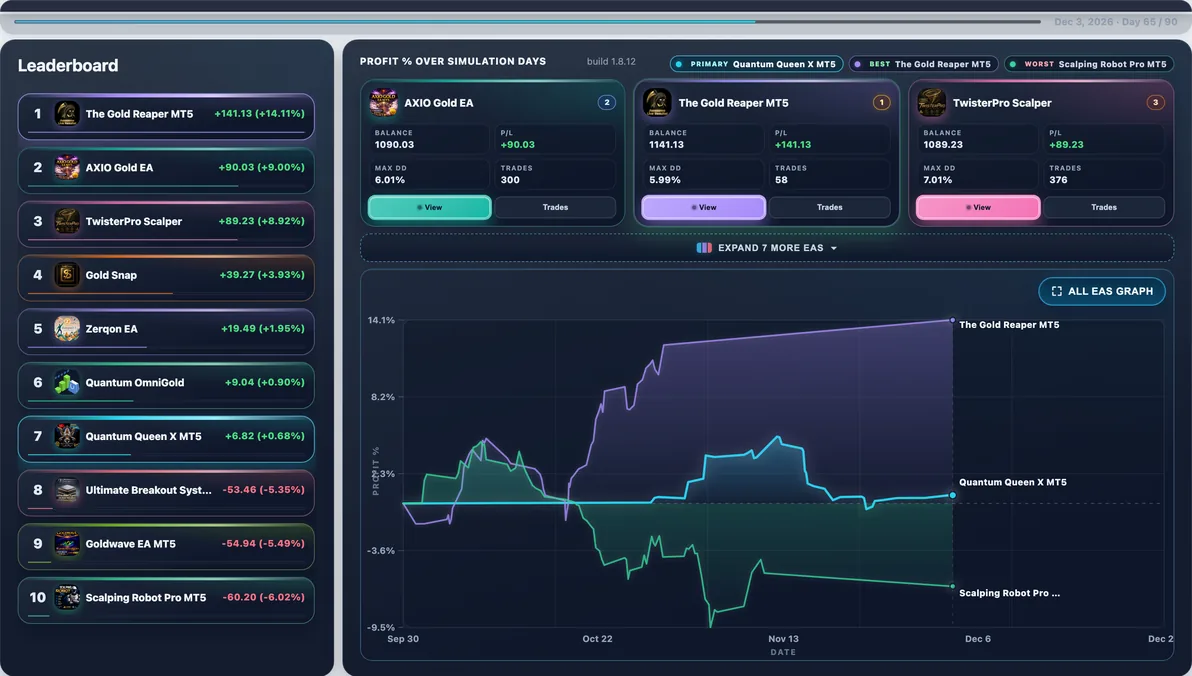Click Quantum Queen X MT5 chart line label
This screenshot has height=676, width=1192.
pyautogui.click(x=1013, y=482)
